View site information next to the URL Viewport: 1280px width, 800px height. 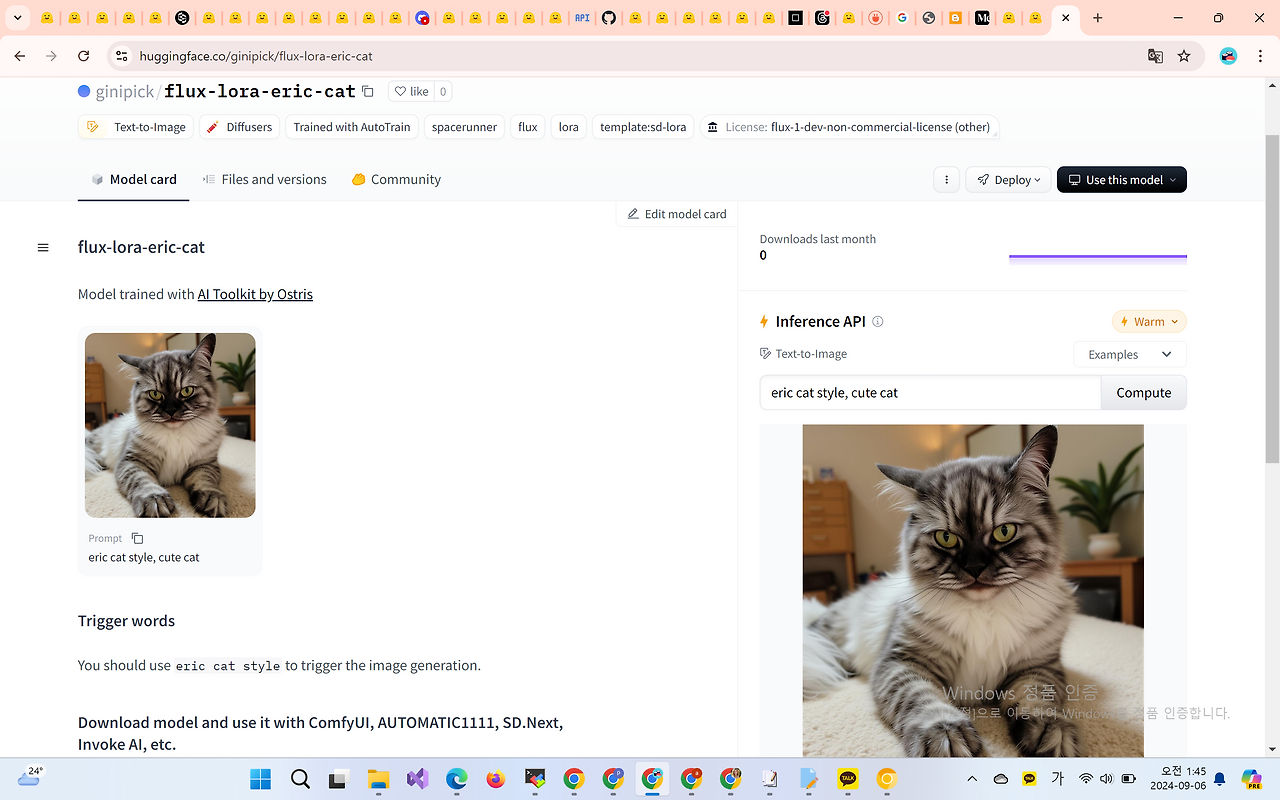pyautogui.click(x=122, y=56)
